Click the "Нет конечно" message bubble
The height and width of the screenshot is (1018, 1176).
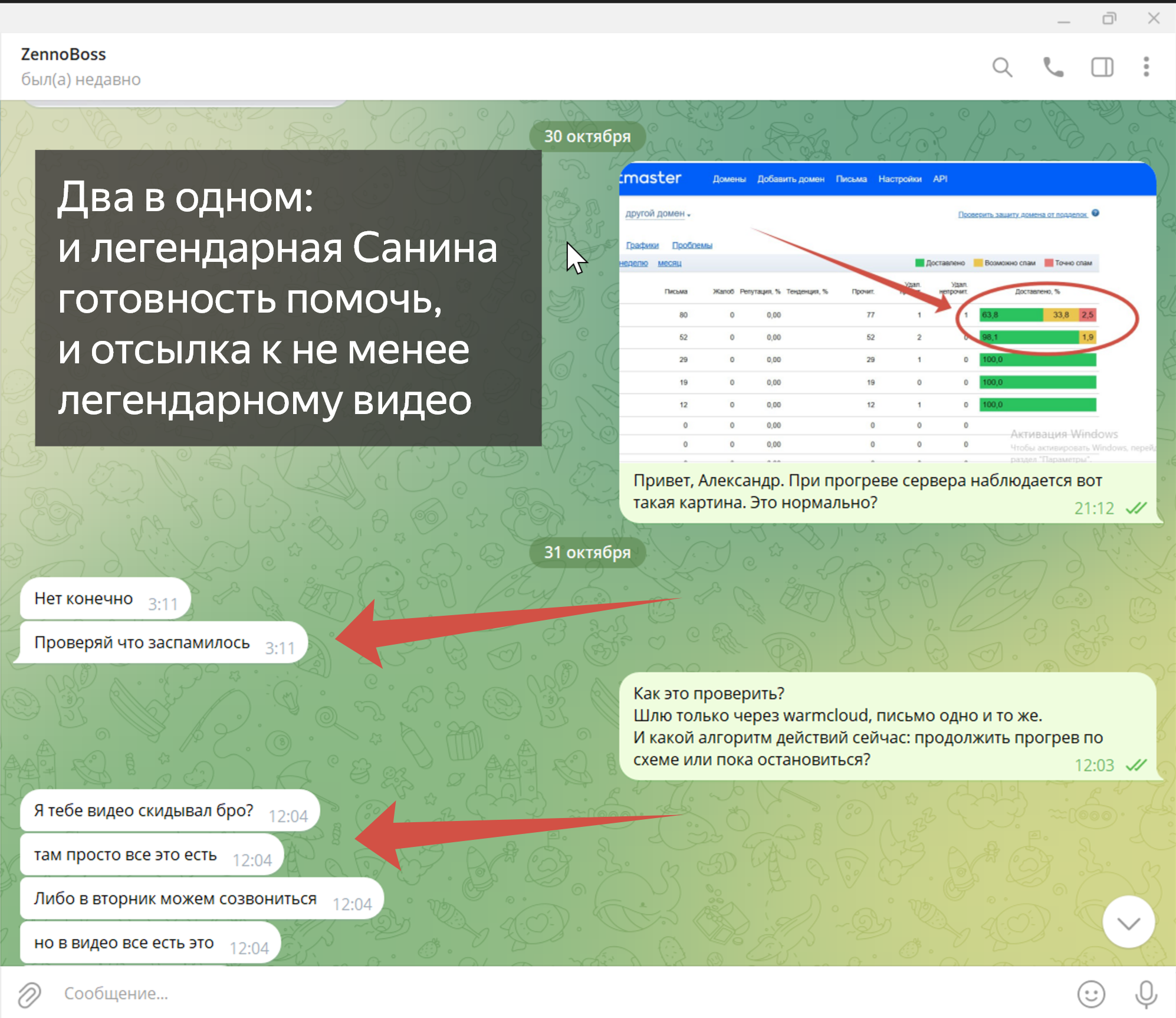84,599
